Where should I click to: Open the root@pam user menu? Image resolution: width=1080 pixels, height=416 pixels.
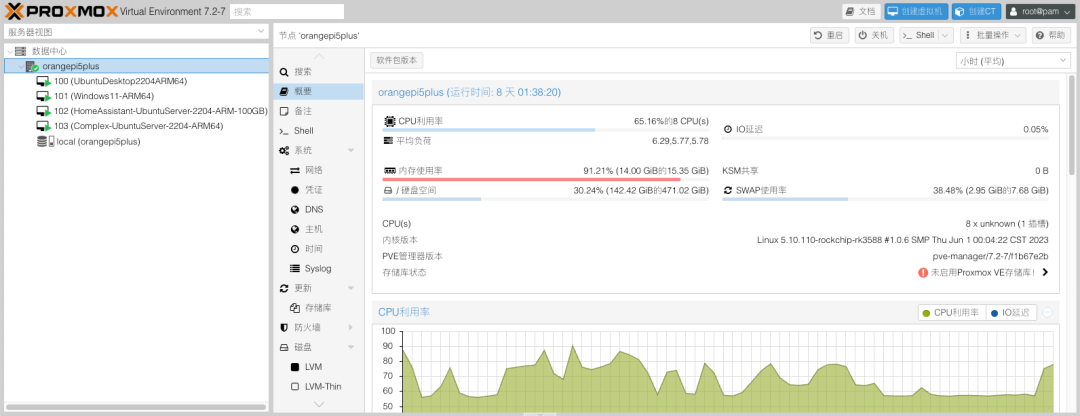[1040, 12]
